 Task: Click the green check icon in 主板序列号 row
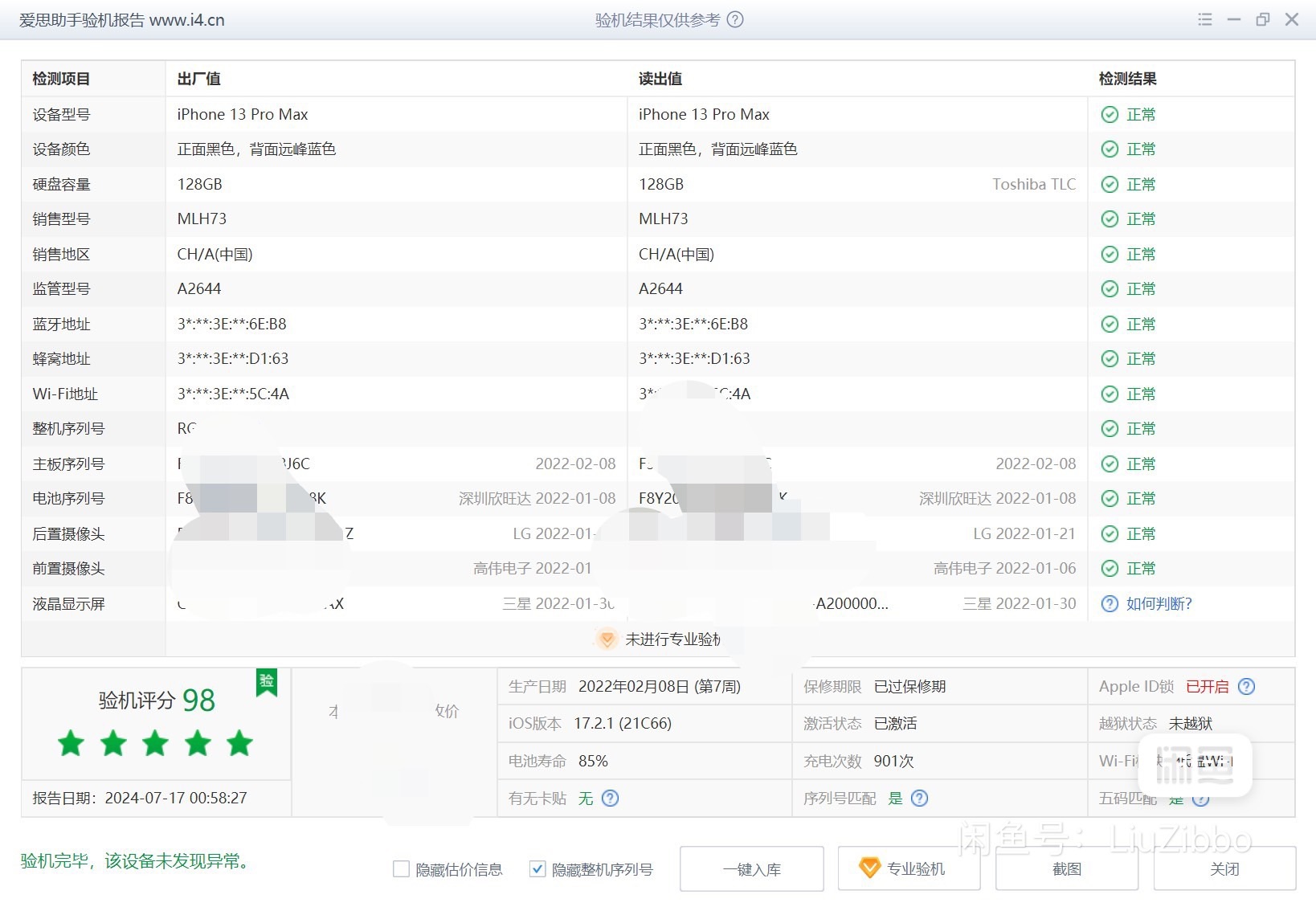tap(1110, 464)
